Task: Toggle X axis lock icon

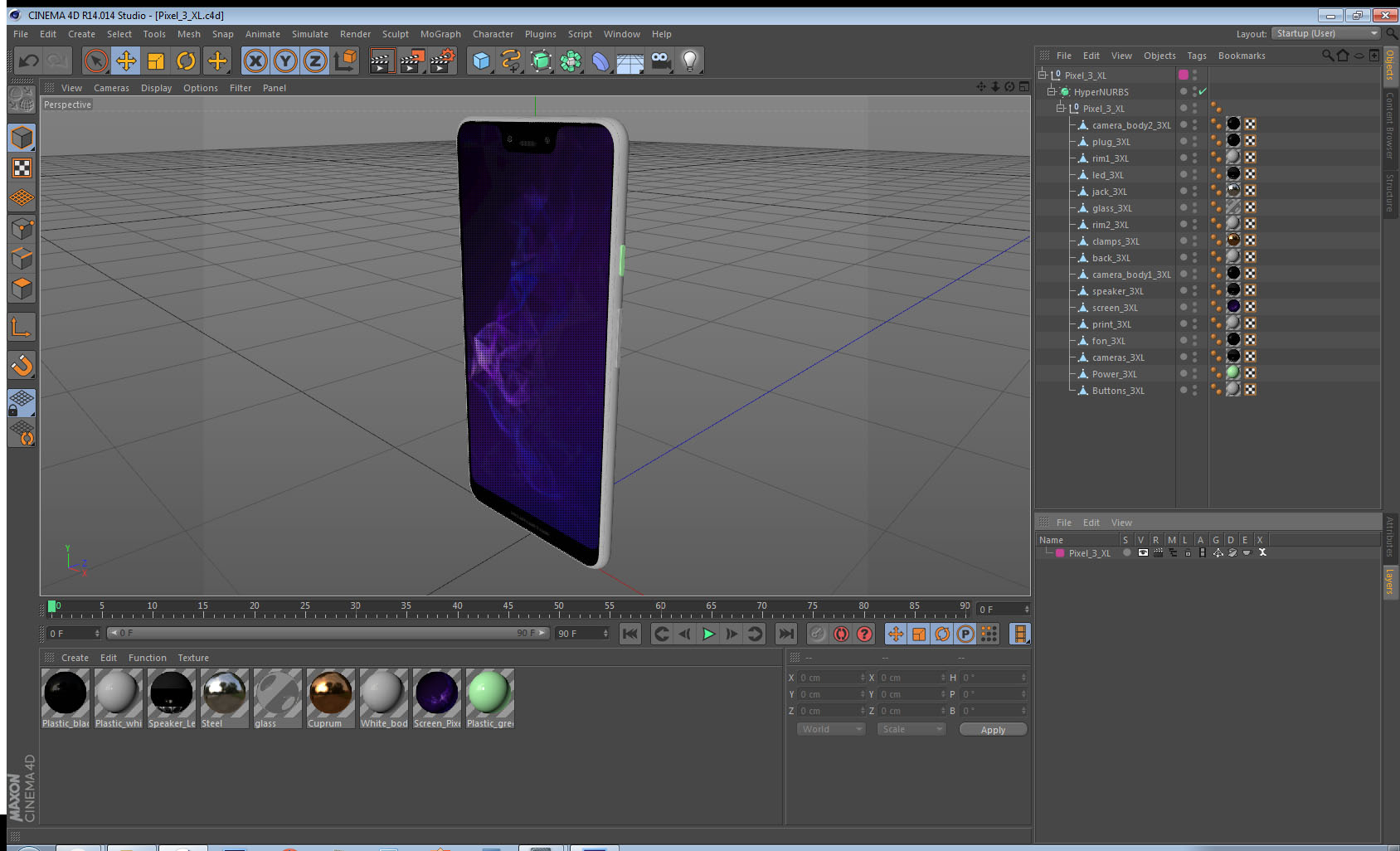Action: [255, 61]
